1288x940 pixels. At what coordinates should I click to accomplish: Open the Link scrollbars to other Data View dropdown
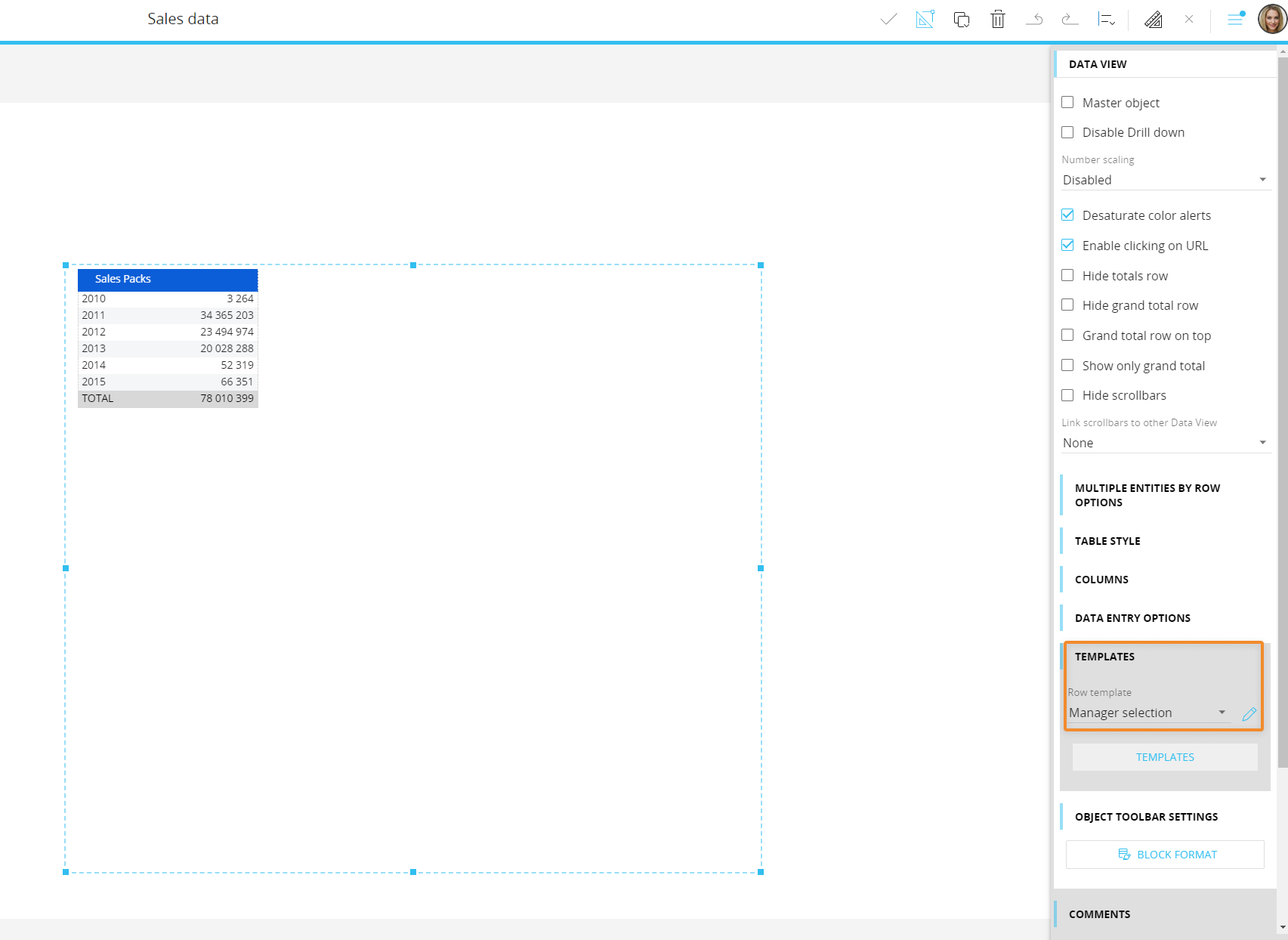[1164, 443]
